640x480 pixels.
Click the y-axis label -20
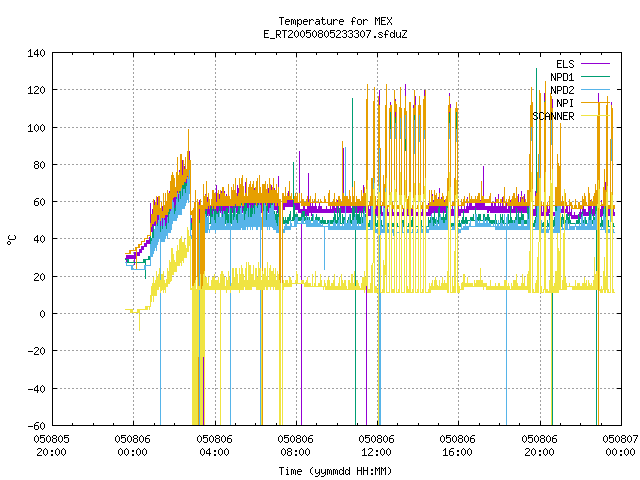36,351
